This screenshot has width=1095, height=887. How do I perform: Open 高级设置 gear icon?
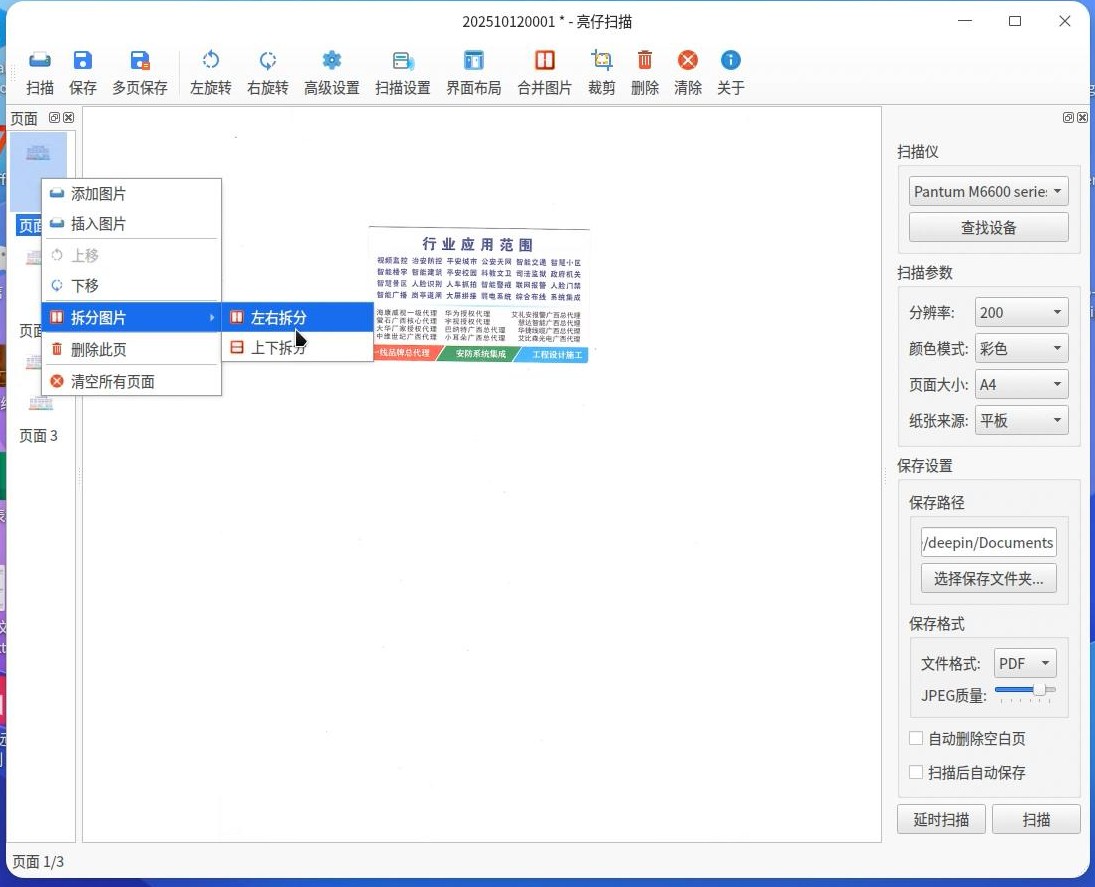(x=332, y=61)
